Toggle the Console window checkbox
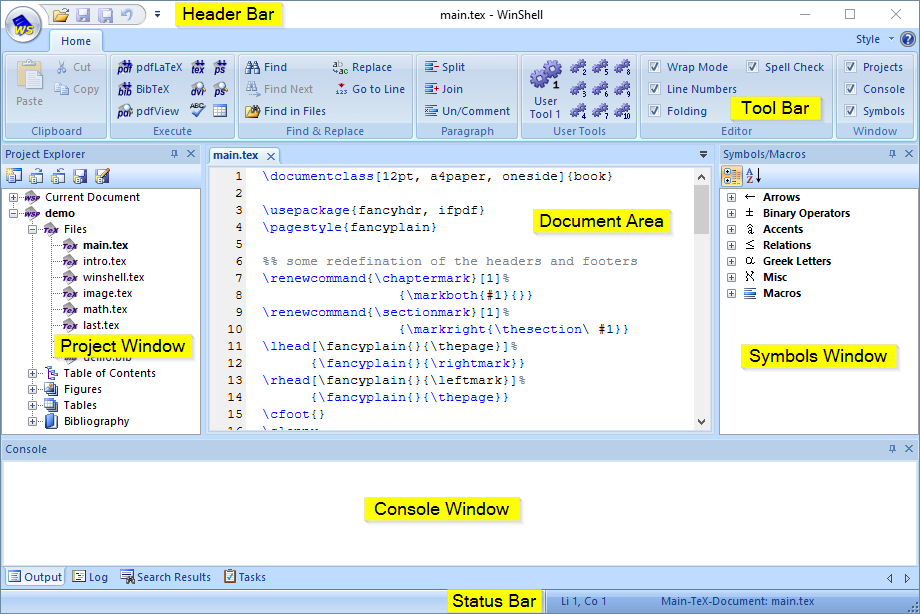920x614 pixels. 850,89
